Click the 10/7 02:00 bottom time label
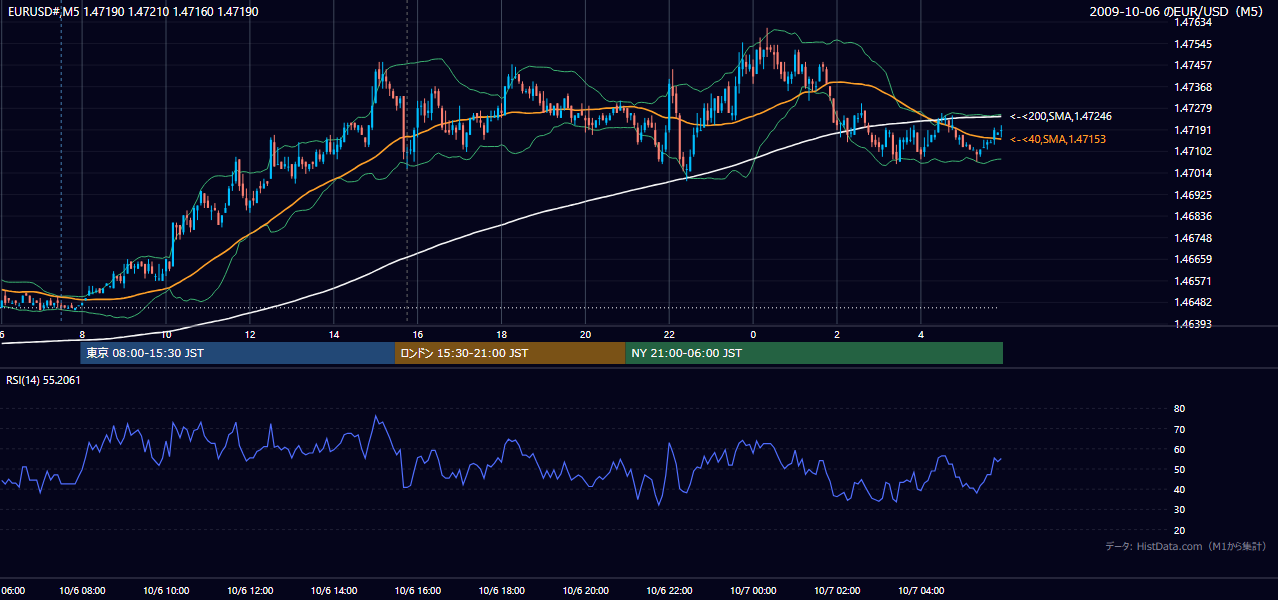The image size is (1278, 600). [x=837, y=591]
